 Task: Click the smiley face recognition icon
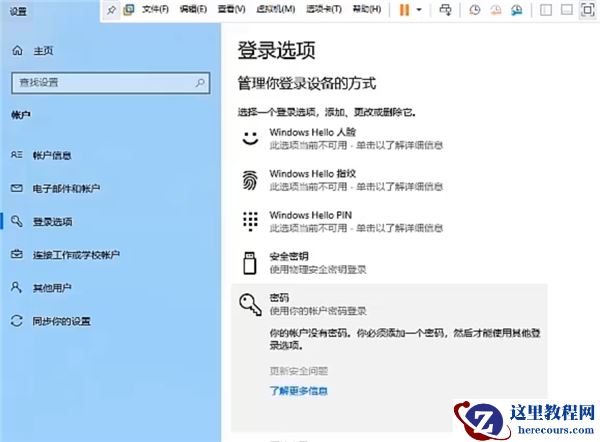click(250, 139)
